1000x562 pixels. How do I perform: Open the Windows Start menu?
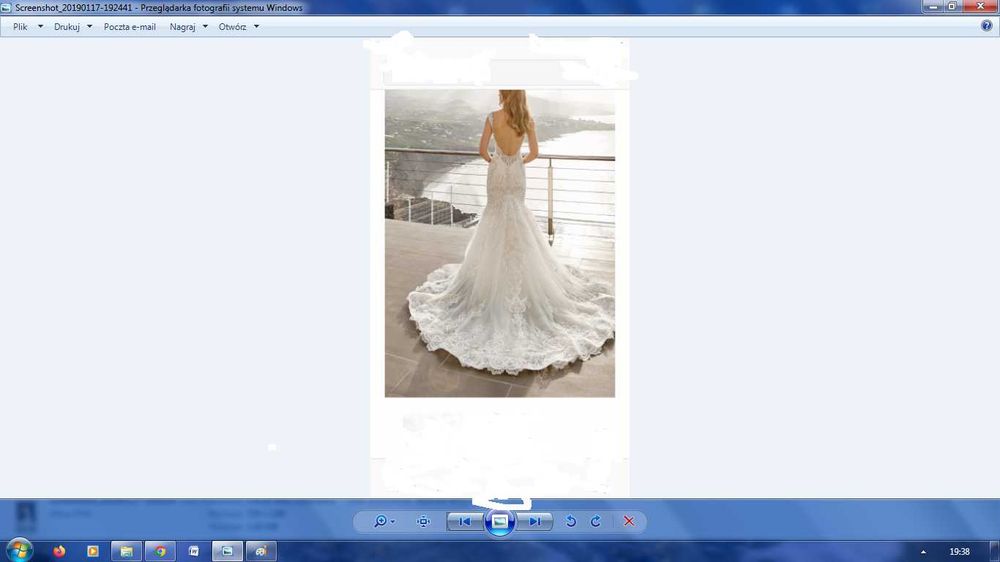tap(19, 551)
